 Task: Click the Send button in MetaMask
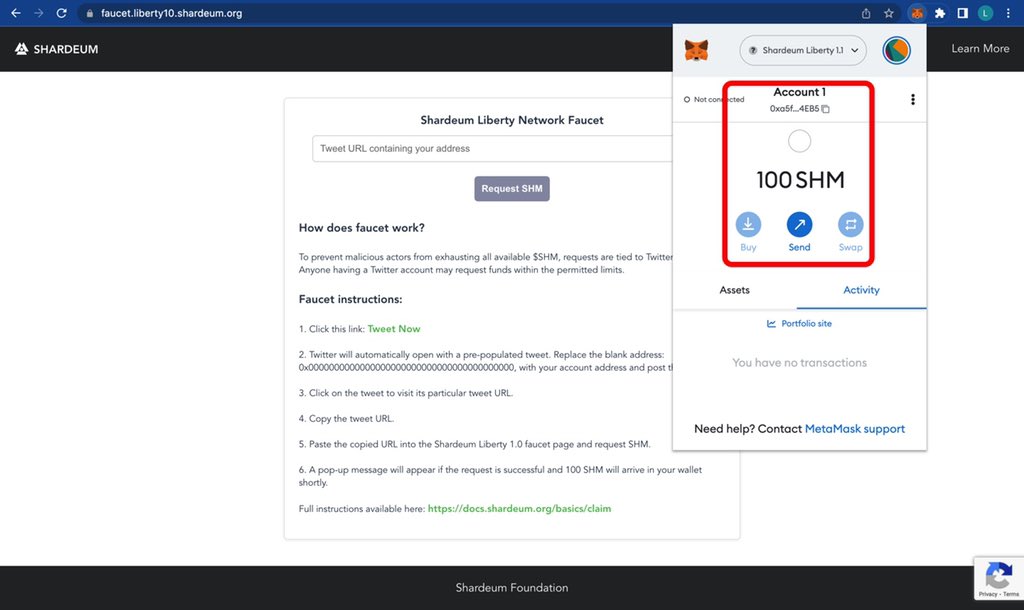click(x=799, y=232)
